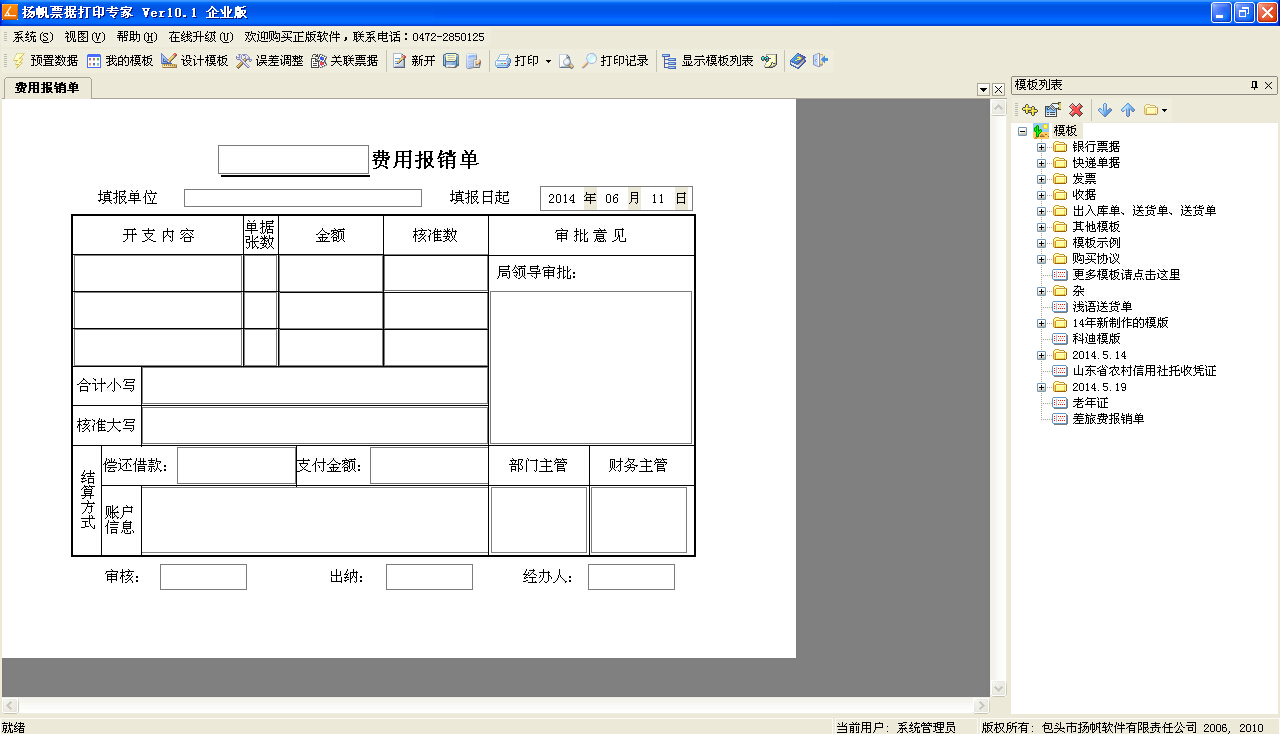Click the add template icon in 模板列表 toolbar

point(1030,110)
